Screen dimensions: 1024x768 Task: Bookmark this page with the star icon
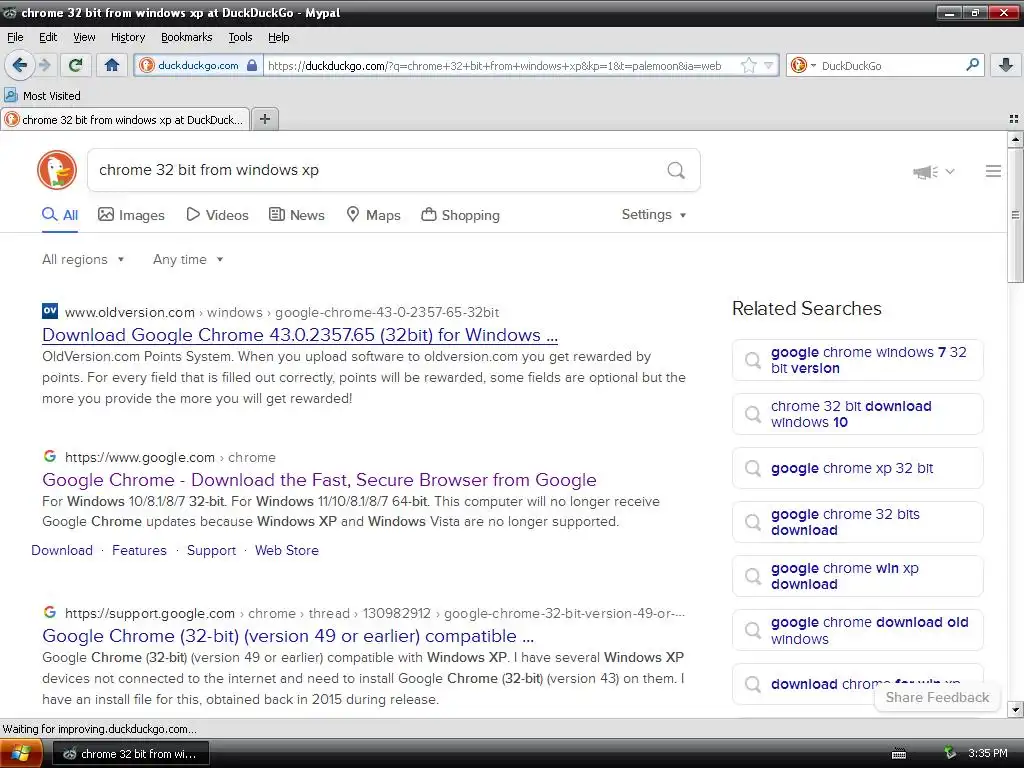click(x=748, y=65)
